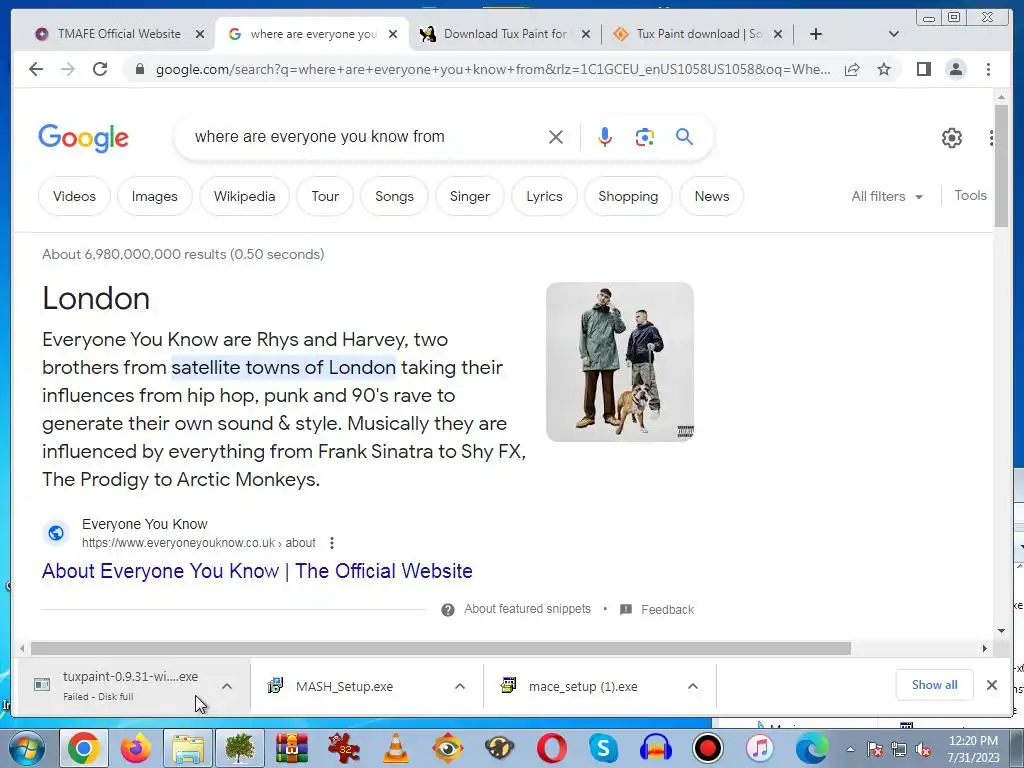The height and width of the screenshot is (768, 1024).
Task: Open About Everyone You Know official website link
Action: 257,571
